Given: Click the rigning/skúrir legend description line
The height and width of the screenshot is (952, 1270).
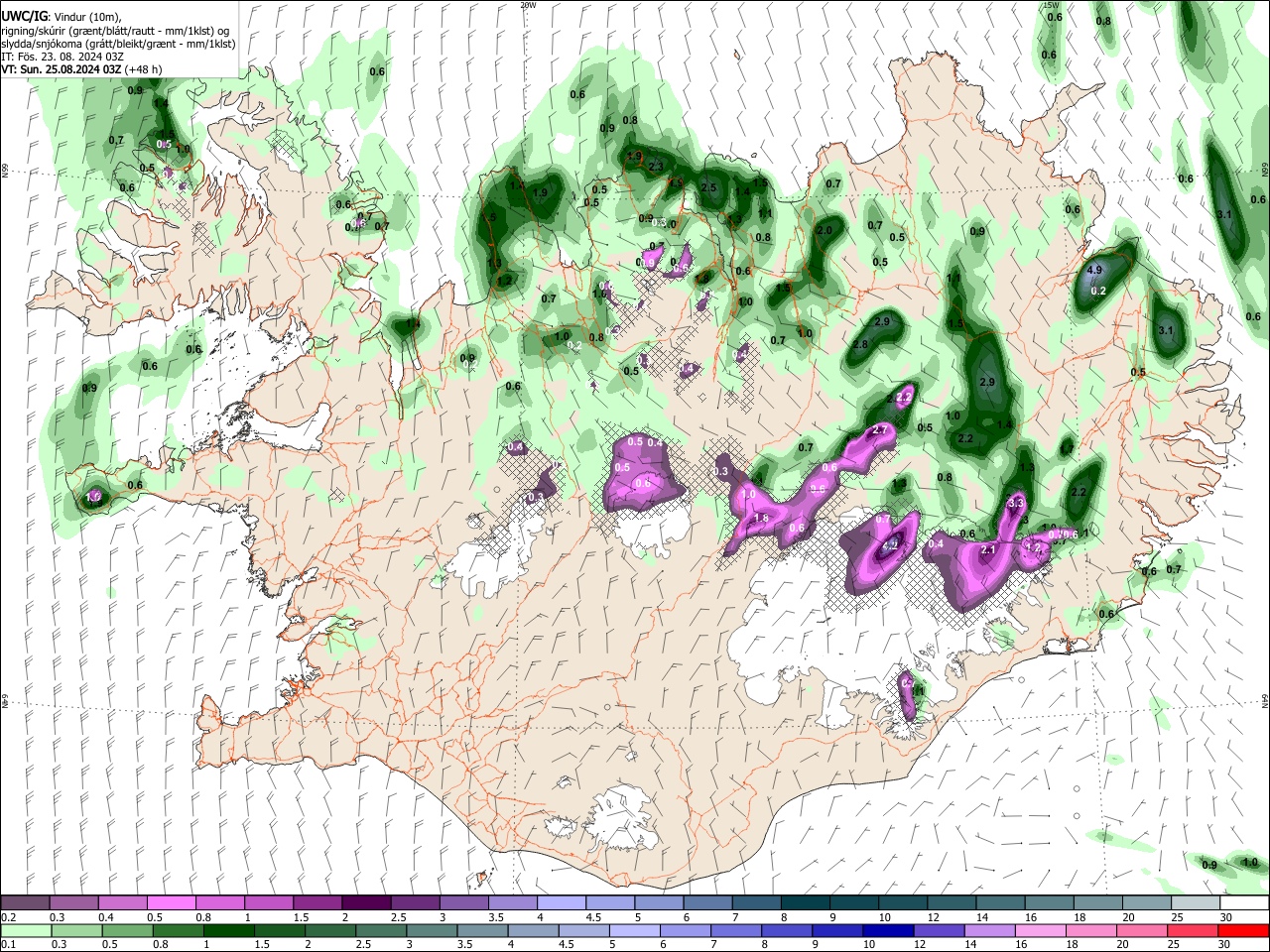Looking at the screenshot, I should [115, 31].
